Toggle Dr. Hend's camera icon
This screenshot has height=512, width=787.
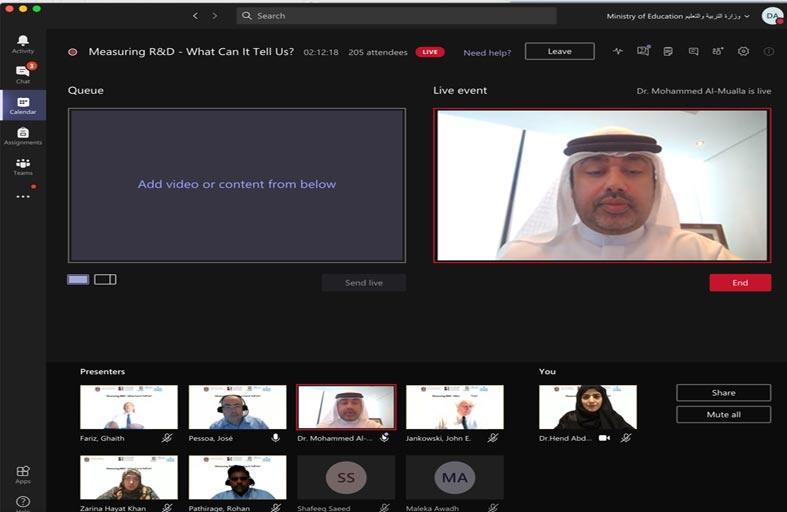coord(604,438)
